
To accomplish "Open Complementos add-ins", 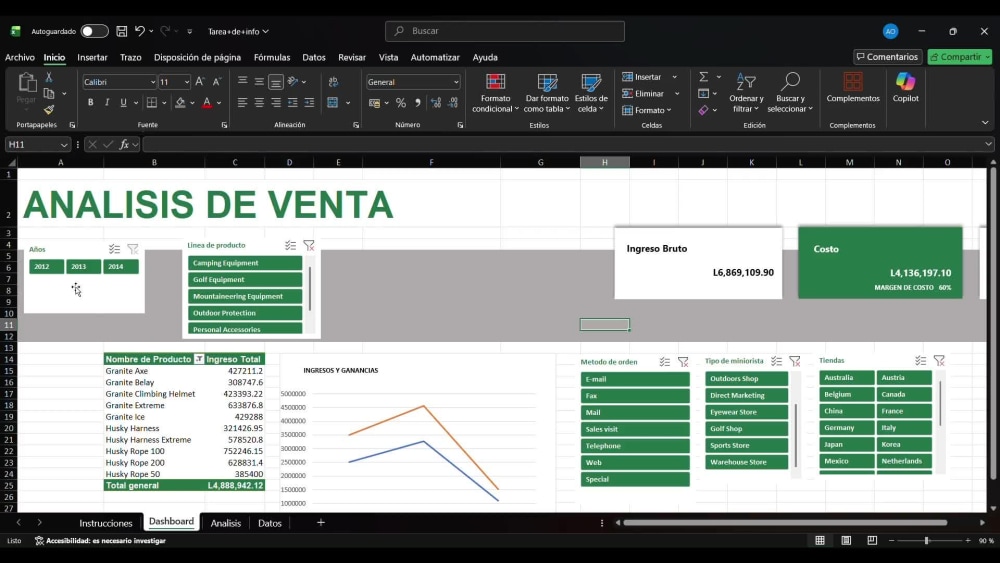I will [853, 87].
